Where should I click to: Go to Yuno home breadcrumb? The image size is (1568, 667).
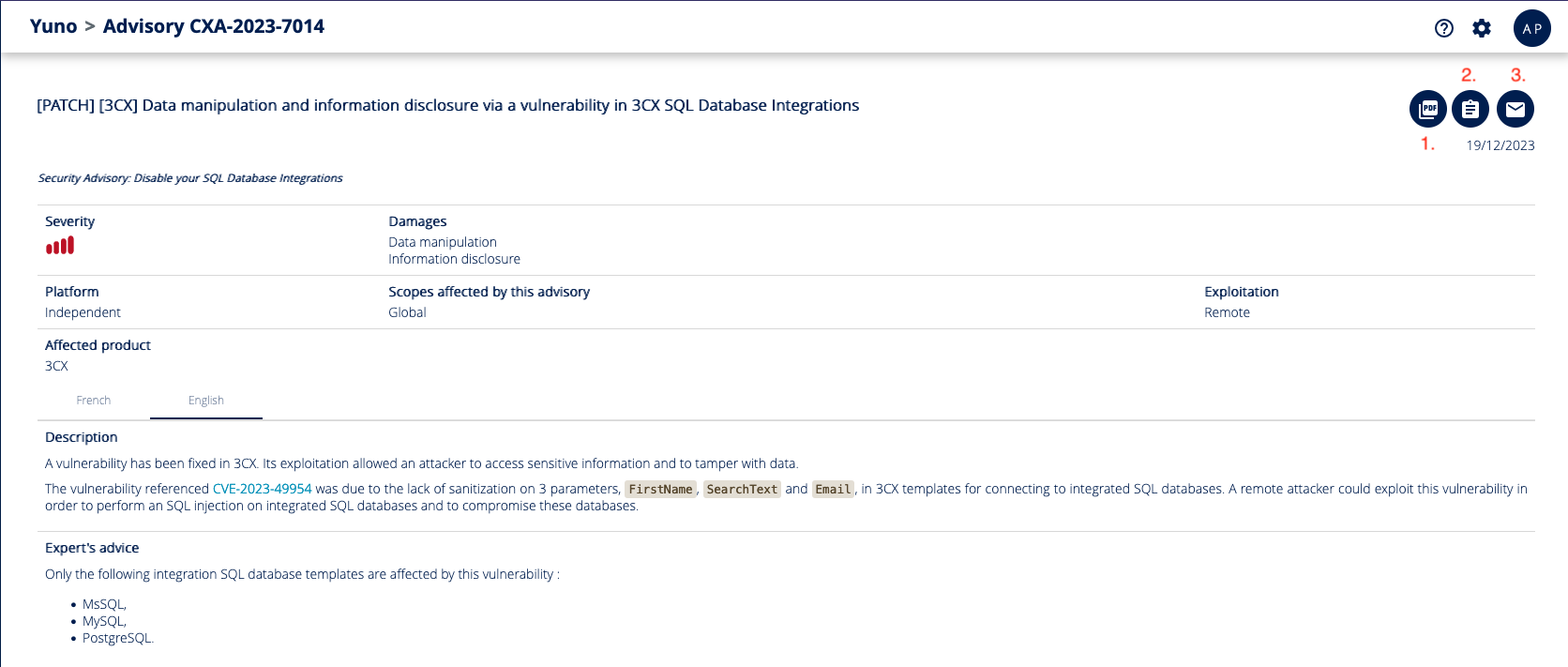(x=53, y=26)
